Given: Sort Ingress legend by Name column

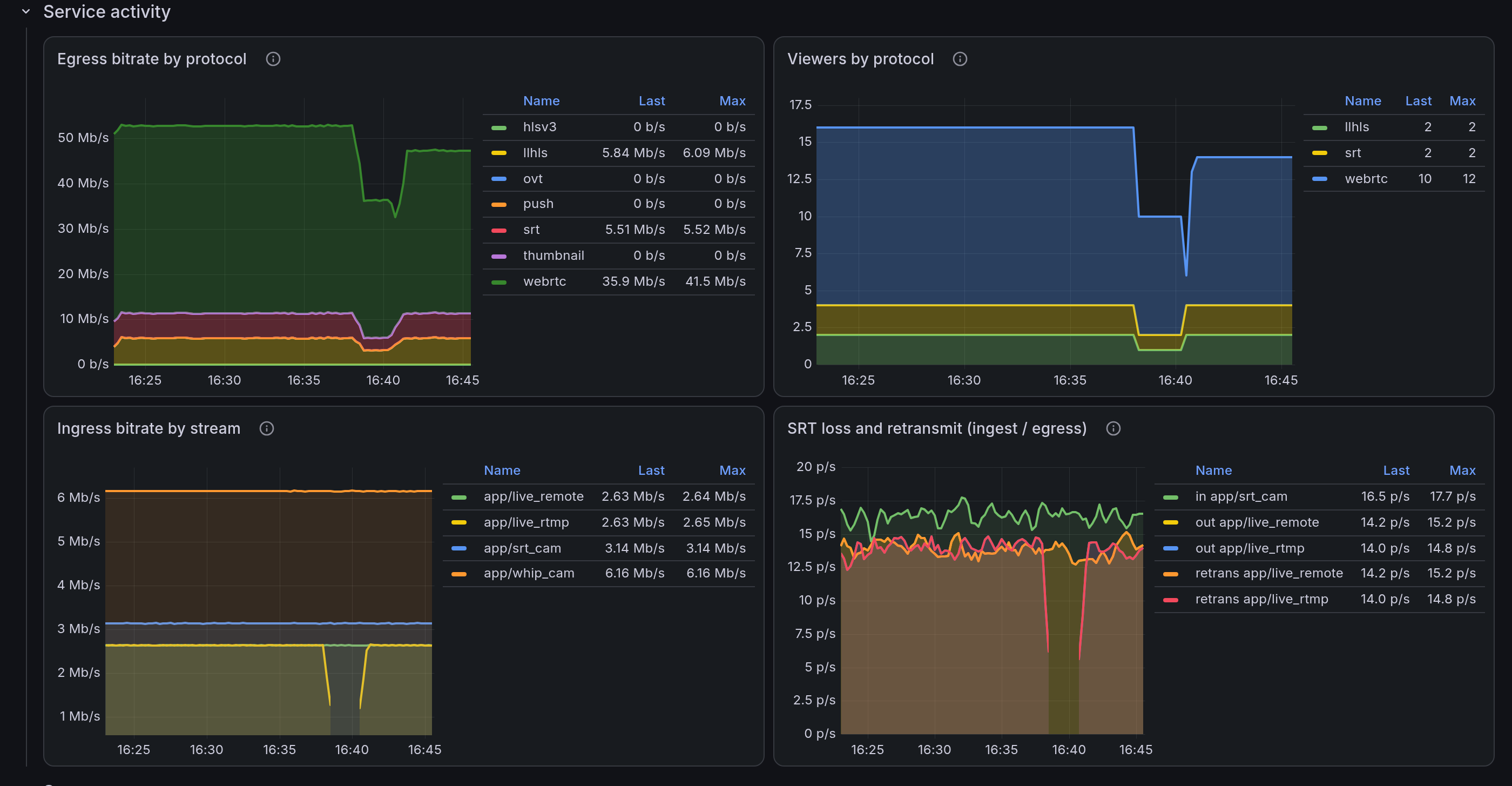Looking at the screenshot, I should coord(502,470).
